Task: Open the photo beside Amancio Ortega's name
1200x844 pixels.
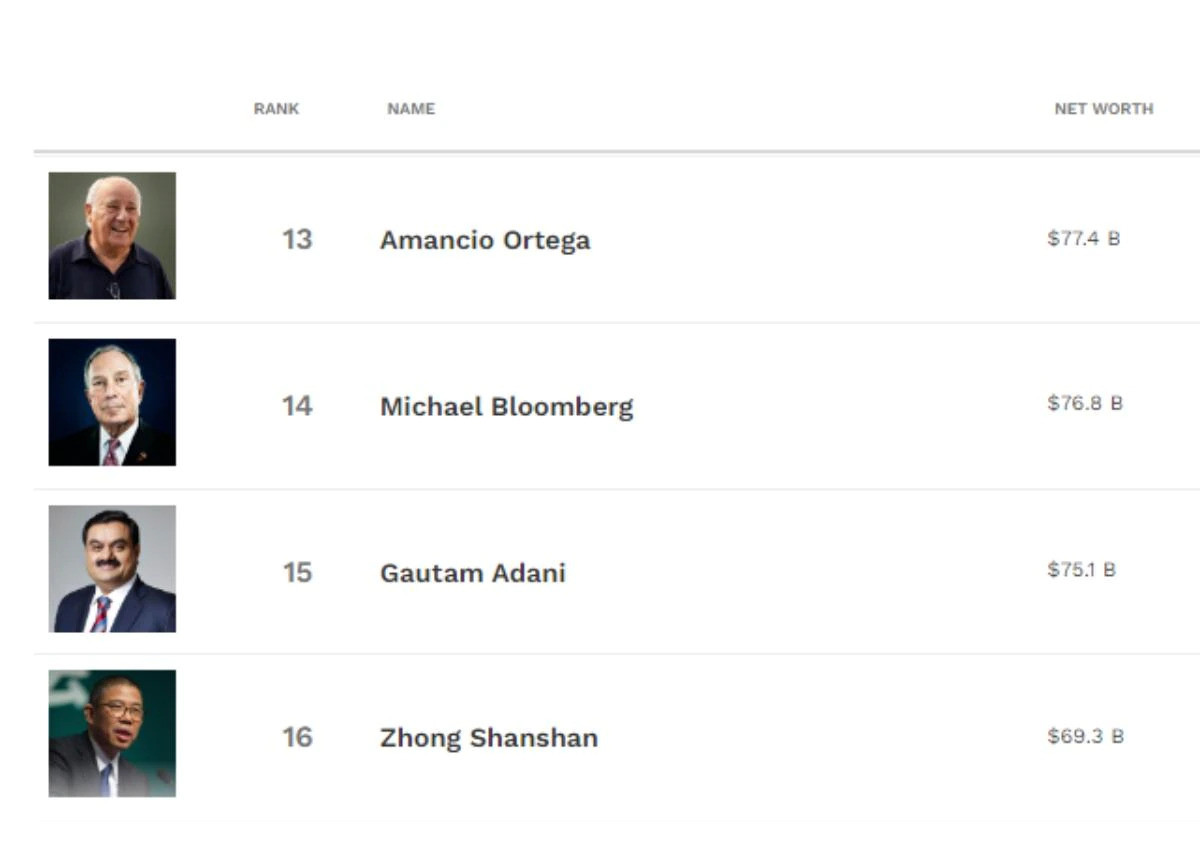Action: tap(112, 236)
